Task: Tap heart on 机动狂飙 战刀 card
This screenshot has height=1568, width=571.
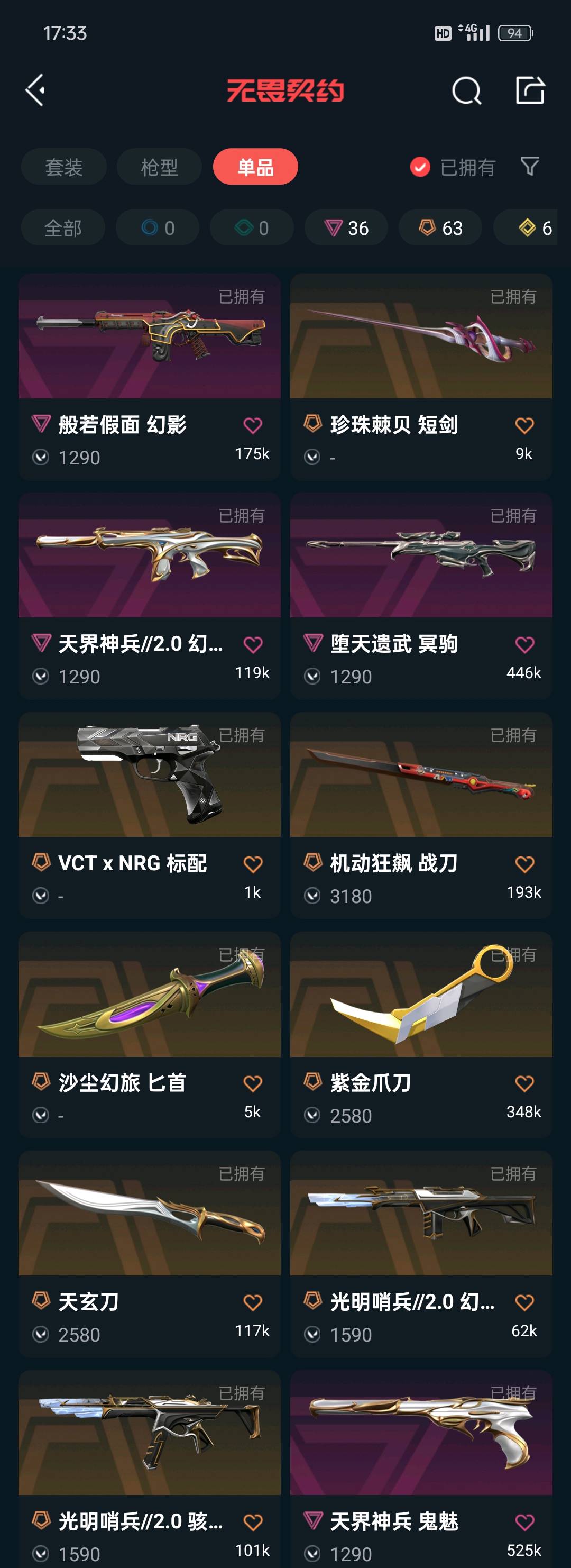Action: tap(524, 864)
